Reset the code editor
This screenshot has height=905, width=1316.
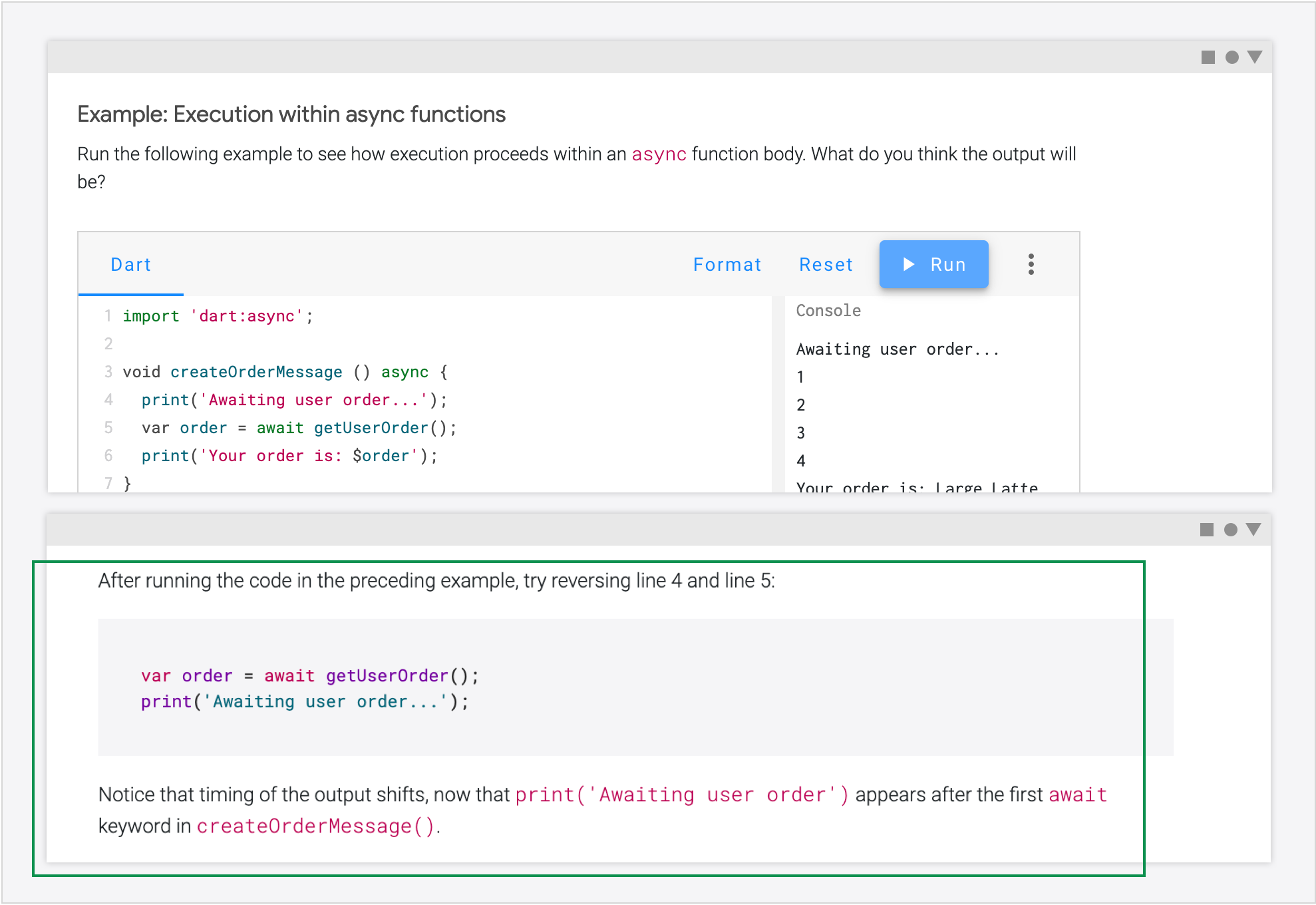[826, 264]
